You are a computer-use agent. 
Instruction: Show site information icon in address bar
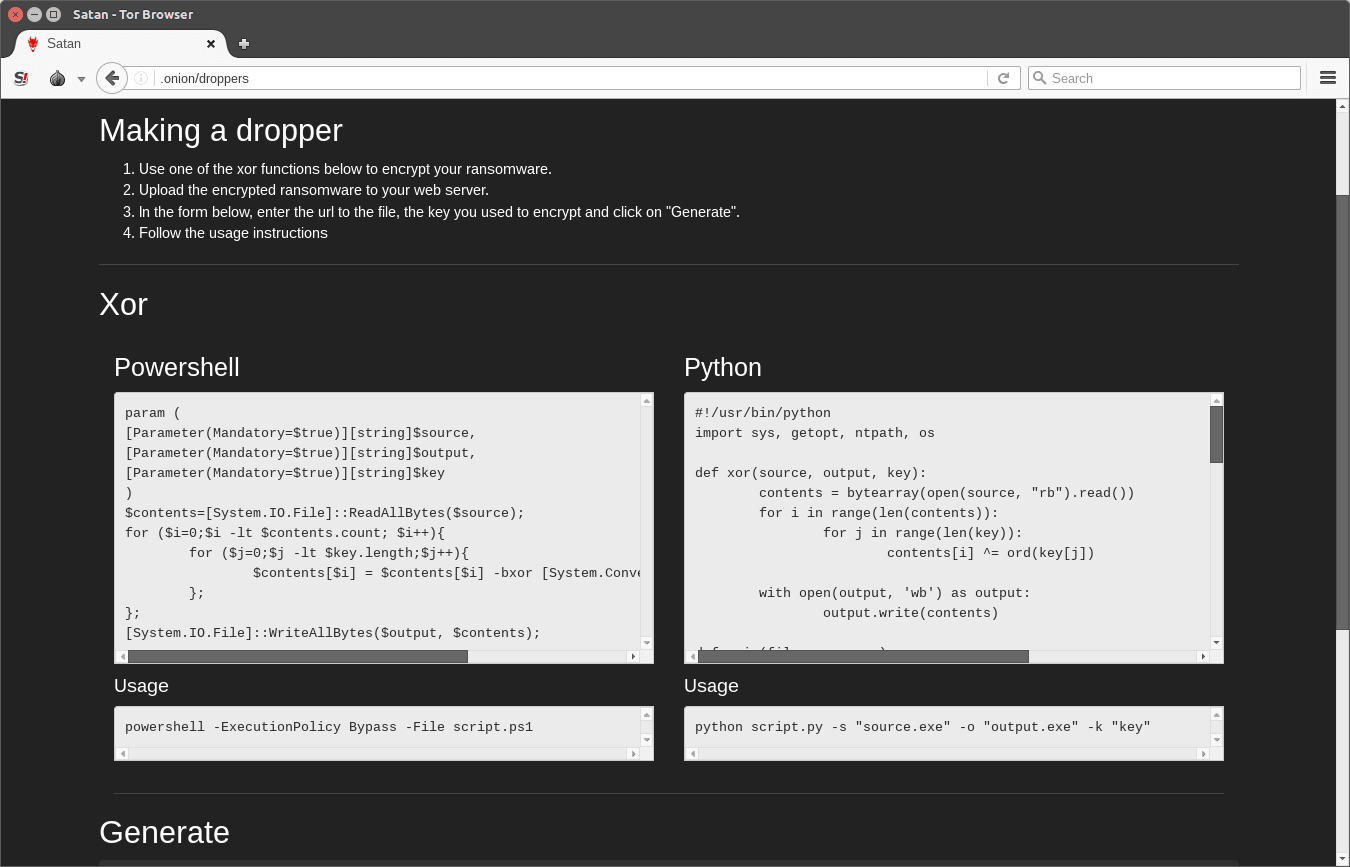[x=141, y=78]
